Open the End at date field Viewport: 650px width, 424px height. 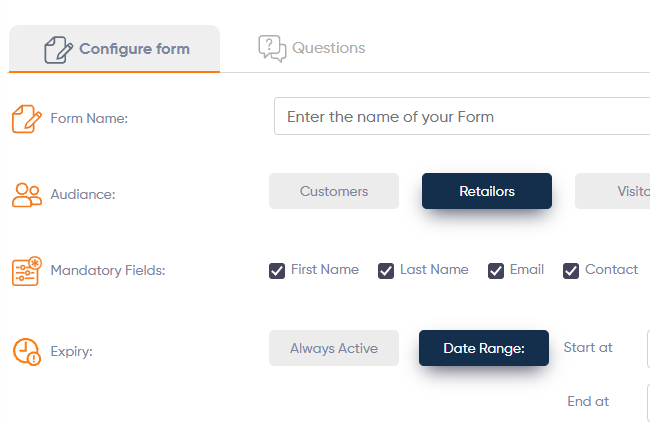(x=648, y=402)
